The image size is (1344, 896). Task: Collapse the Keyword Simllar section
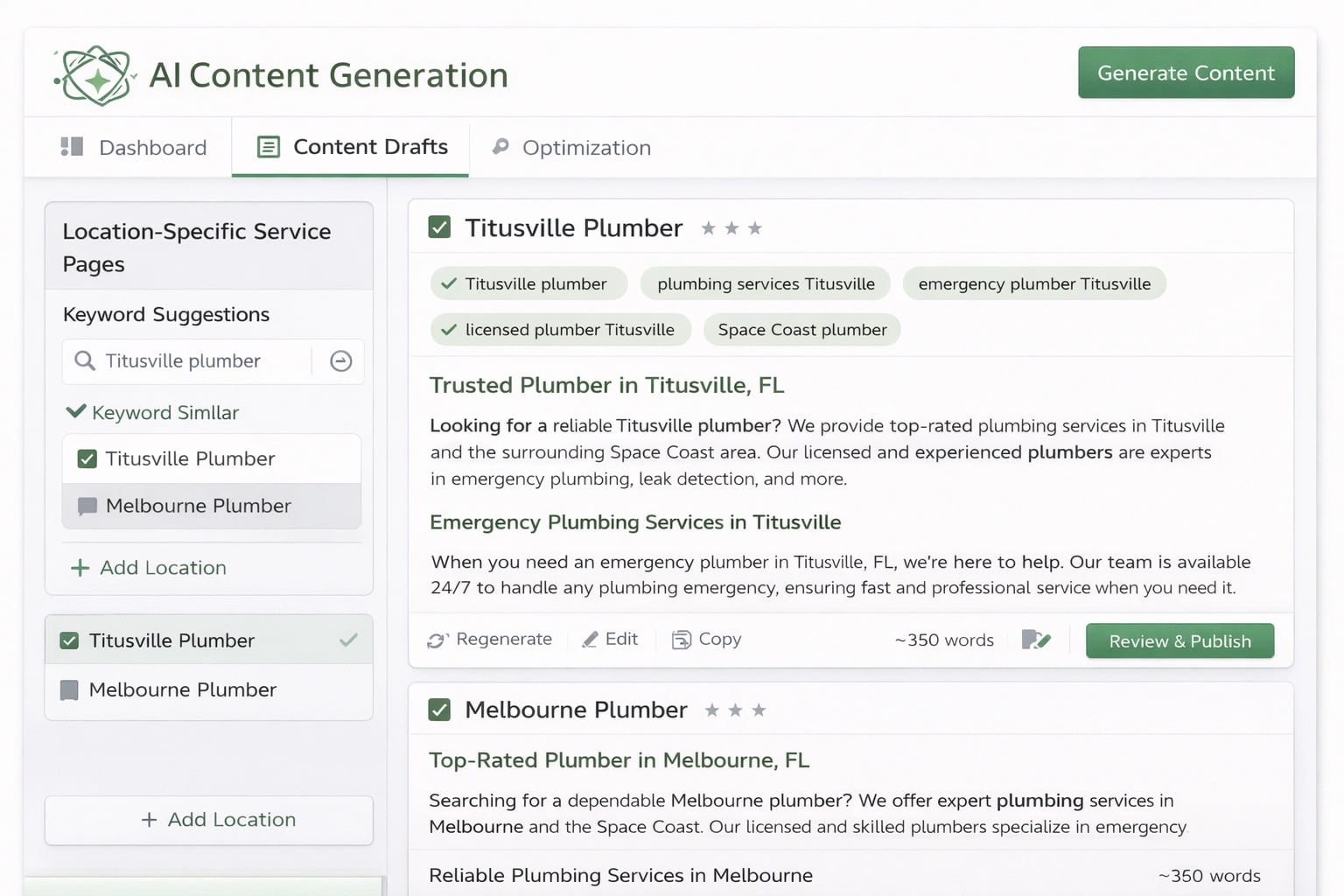coord(75,411)
